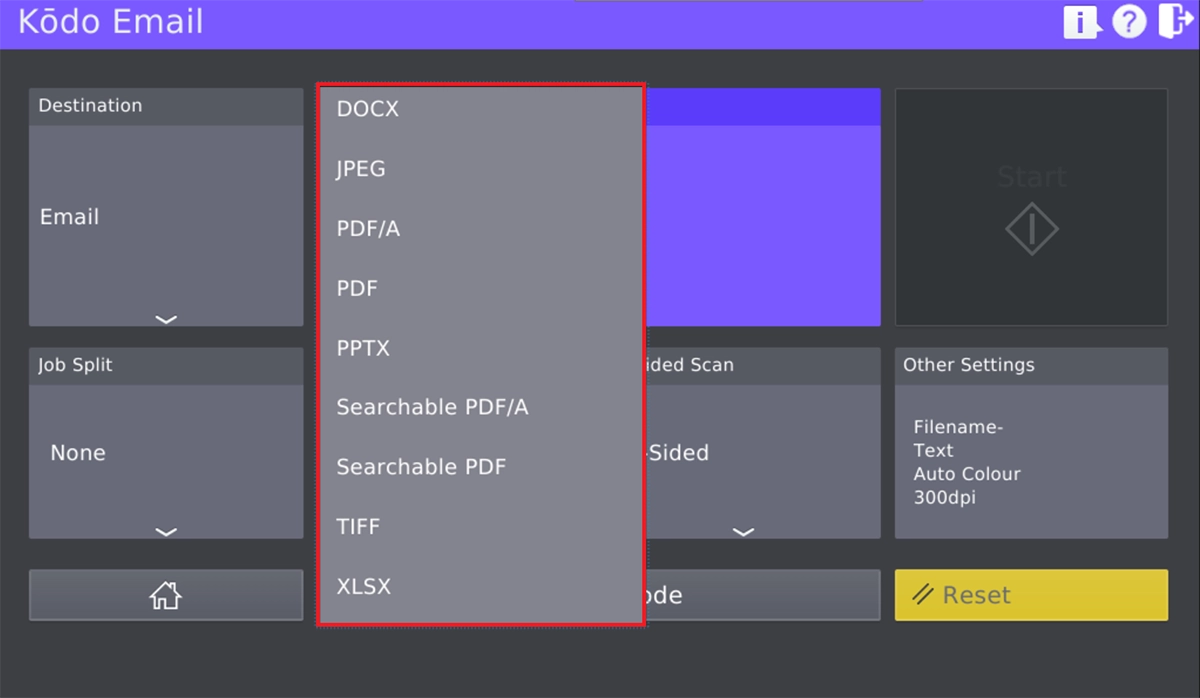Log out using the exit icon
Image resolution: width=1200 pixels, height=698 pixels.
click(x=1175, y=21)
